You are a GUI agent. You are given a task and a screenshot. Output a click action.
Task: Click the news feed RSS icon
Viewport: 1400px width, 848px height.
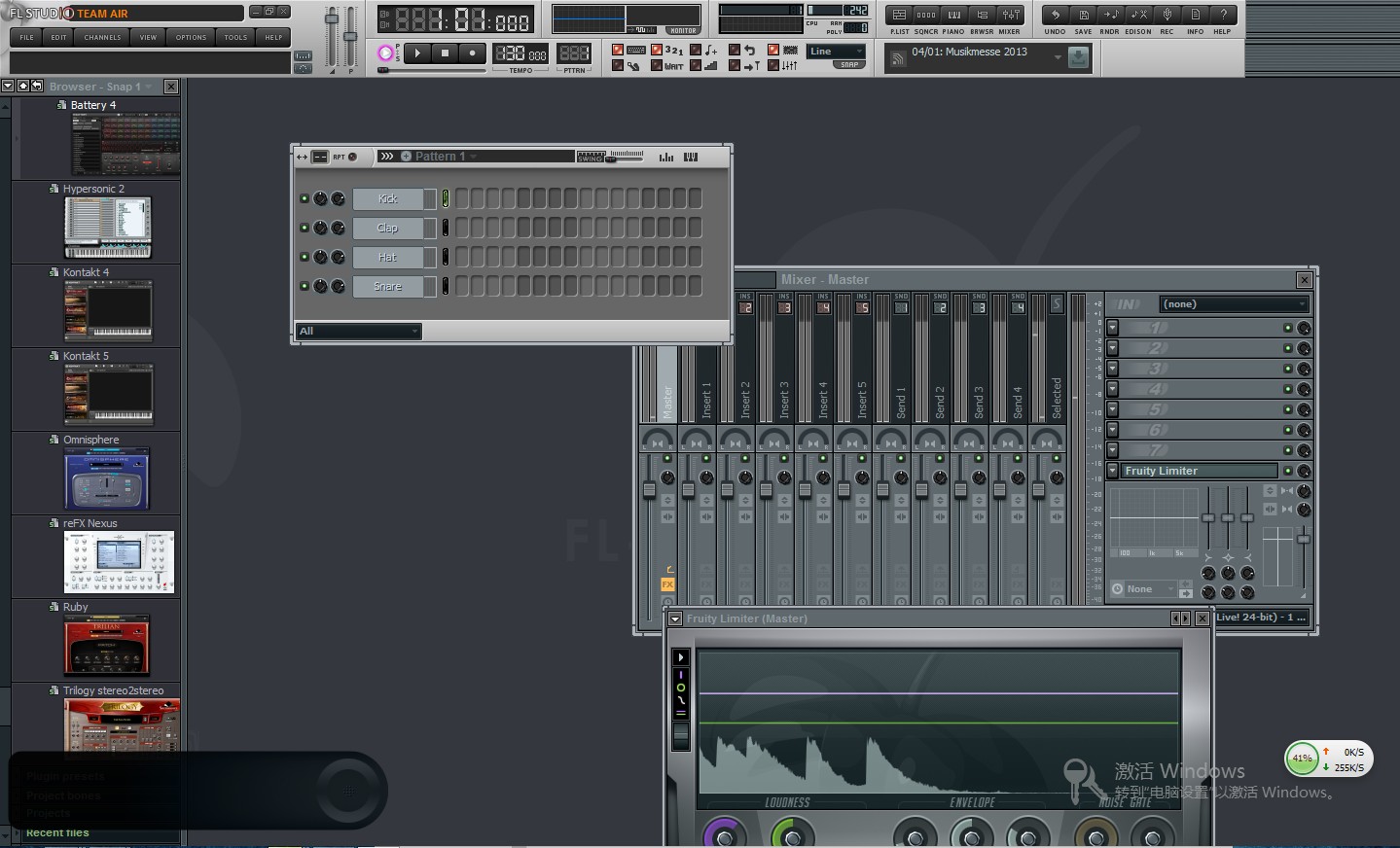coord(898,58)
